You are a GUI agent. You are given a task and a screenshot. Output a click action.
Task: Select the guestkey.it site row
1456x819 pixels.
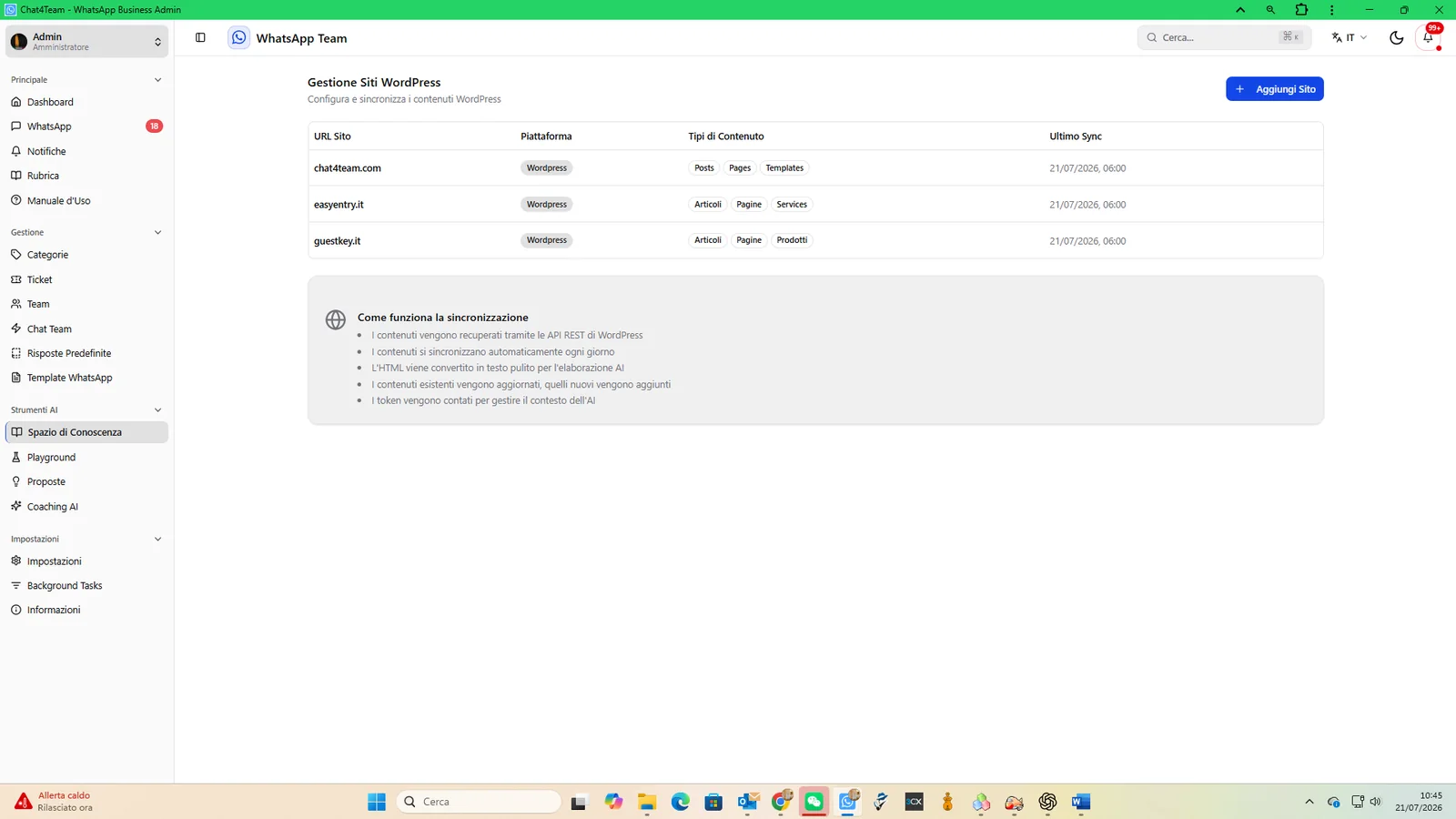(815, 241)
